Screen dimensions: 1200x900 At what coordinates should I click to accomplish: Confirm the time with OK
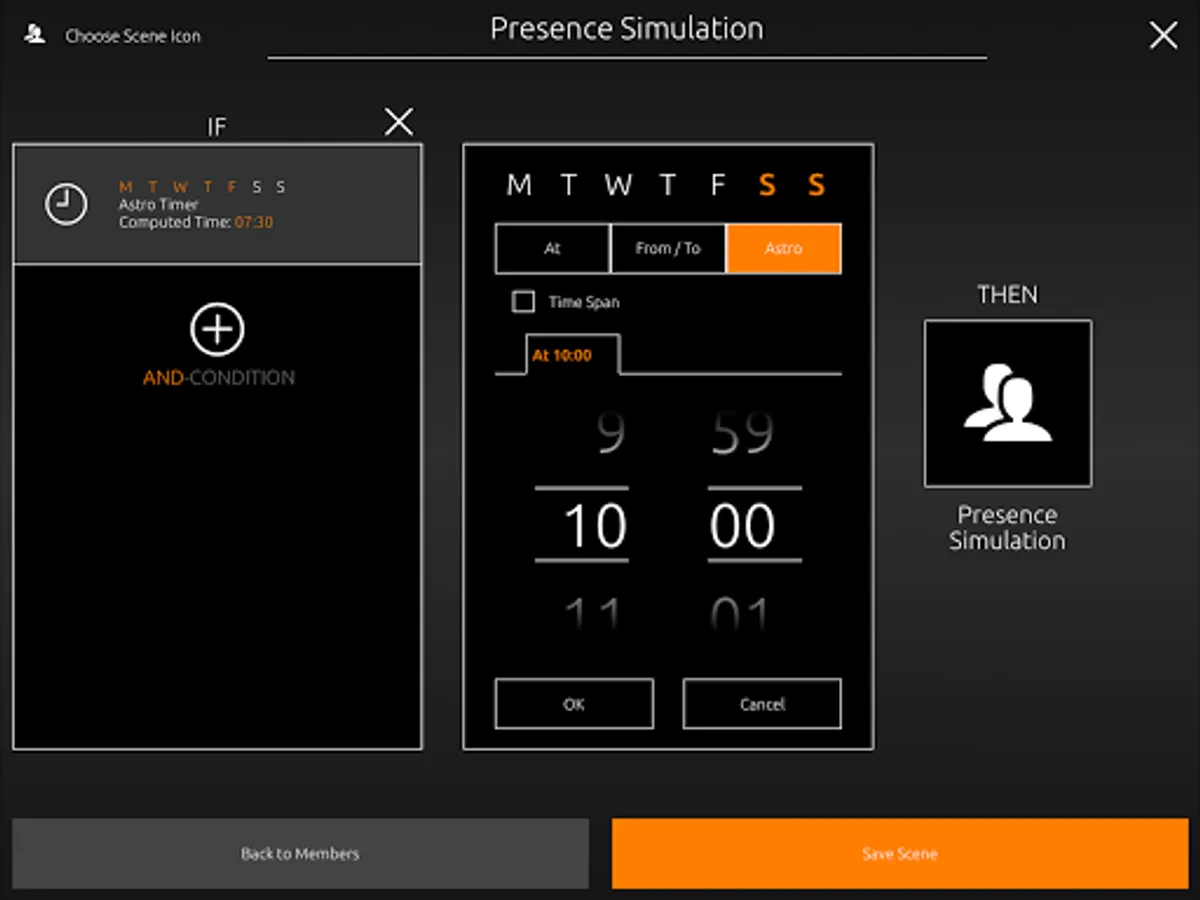[574, 704]
